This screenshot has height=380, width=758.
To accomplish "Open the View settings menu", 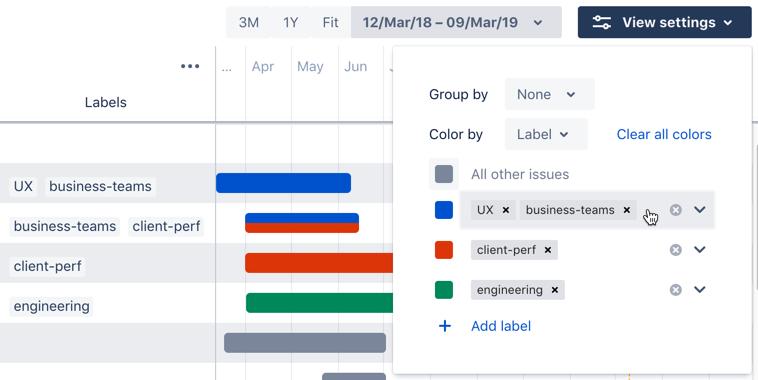I will point(665,22).
